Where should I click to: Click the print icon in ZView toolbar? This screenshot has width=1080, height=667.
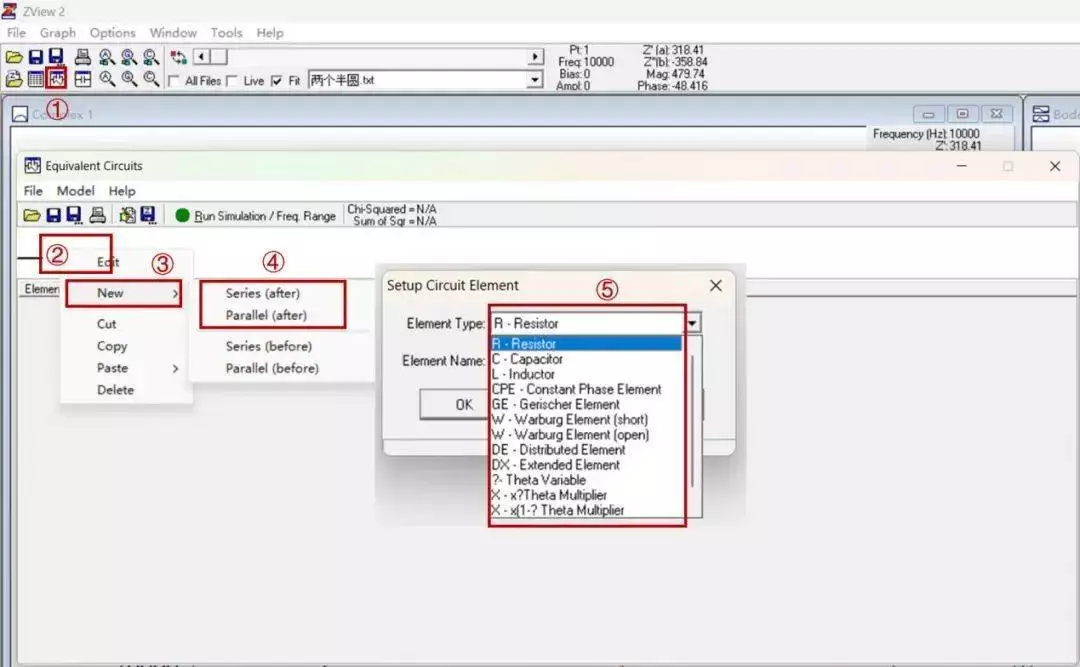83,57
